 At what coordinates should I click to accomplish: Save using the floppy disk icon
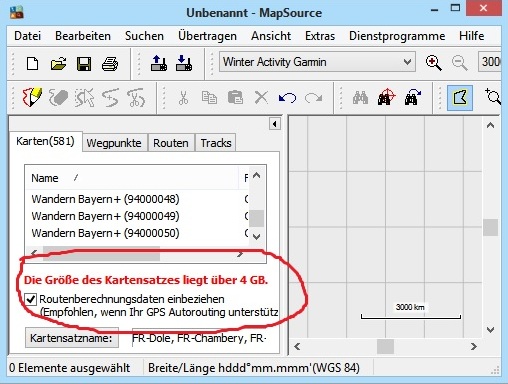pos(84,63)
